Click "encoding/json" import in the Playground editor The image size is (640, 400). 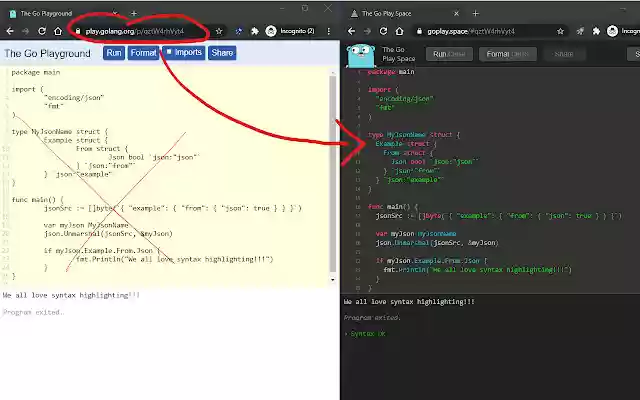coord(74,98)
